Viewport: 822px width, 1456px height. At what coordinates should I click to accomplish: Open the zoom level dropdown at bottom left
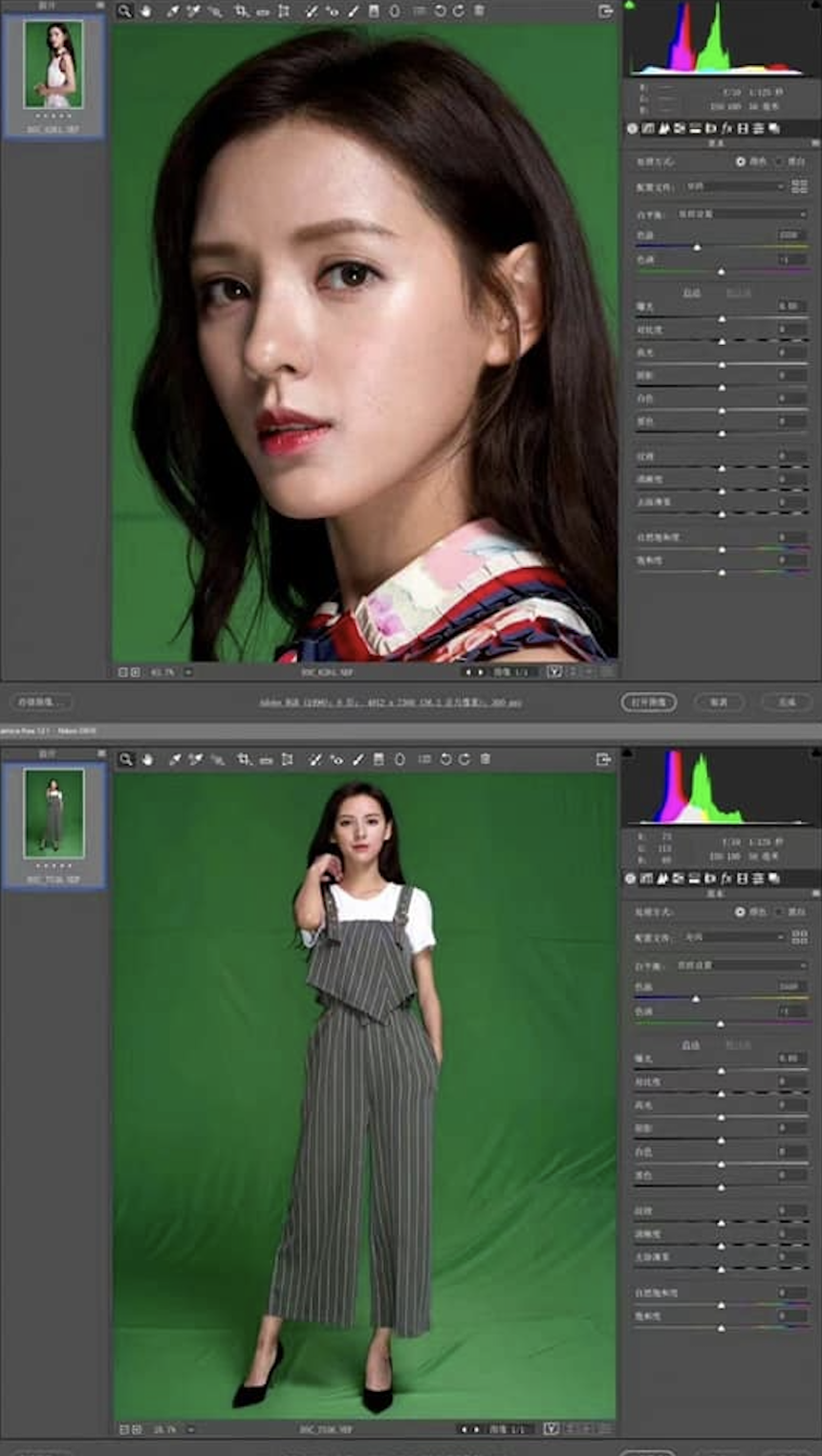pos(170,673)
